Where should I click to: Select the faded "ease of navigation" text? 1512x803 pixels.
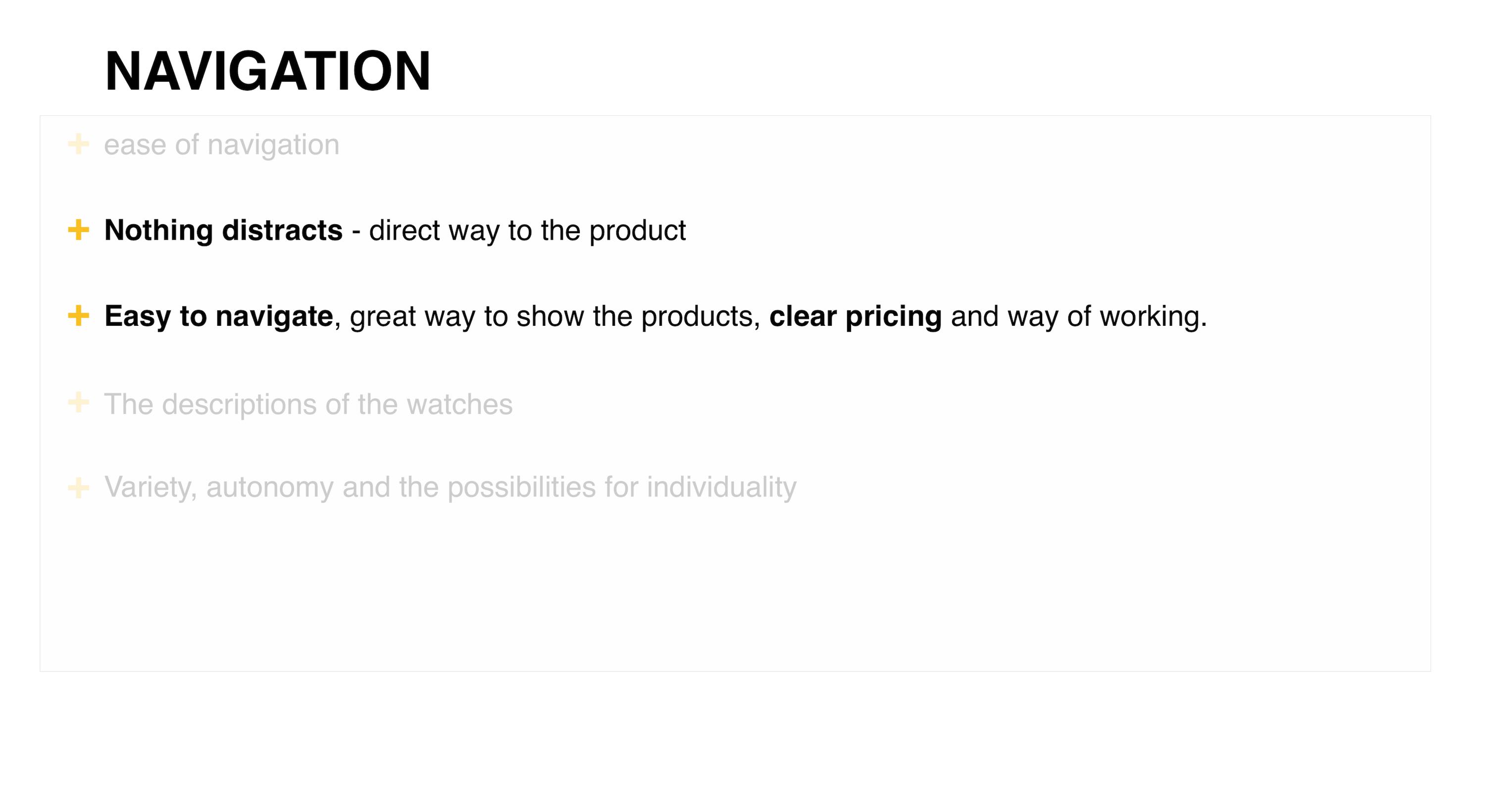pyautogui.click(x=221, y=145)
